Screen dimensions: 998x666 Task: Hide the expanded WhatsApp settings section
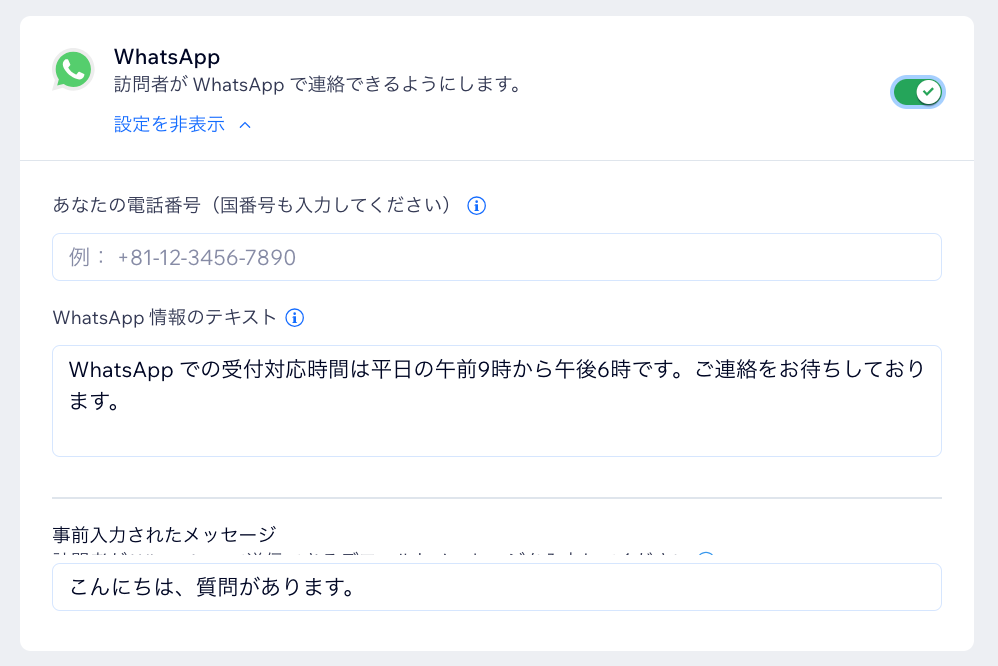tap(170, 125)
